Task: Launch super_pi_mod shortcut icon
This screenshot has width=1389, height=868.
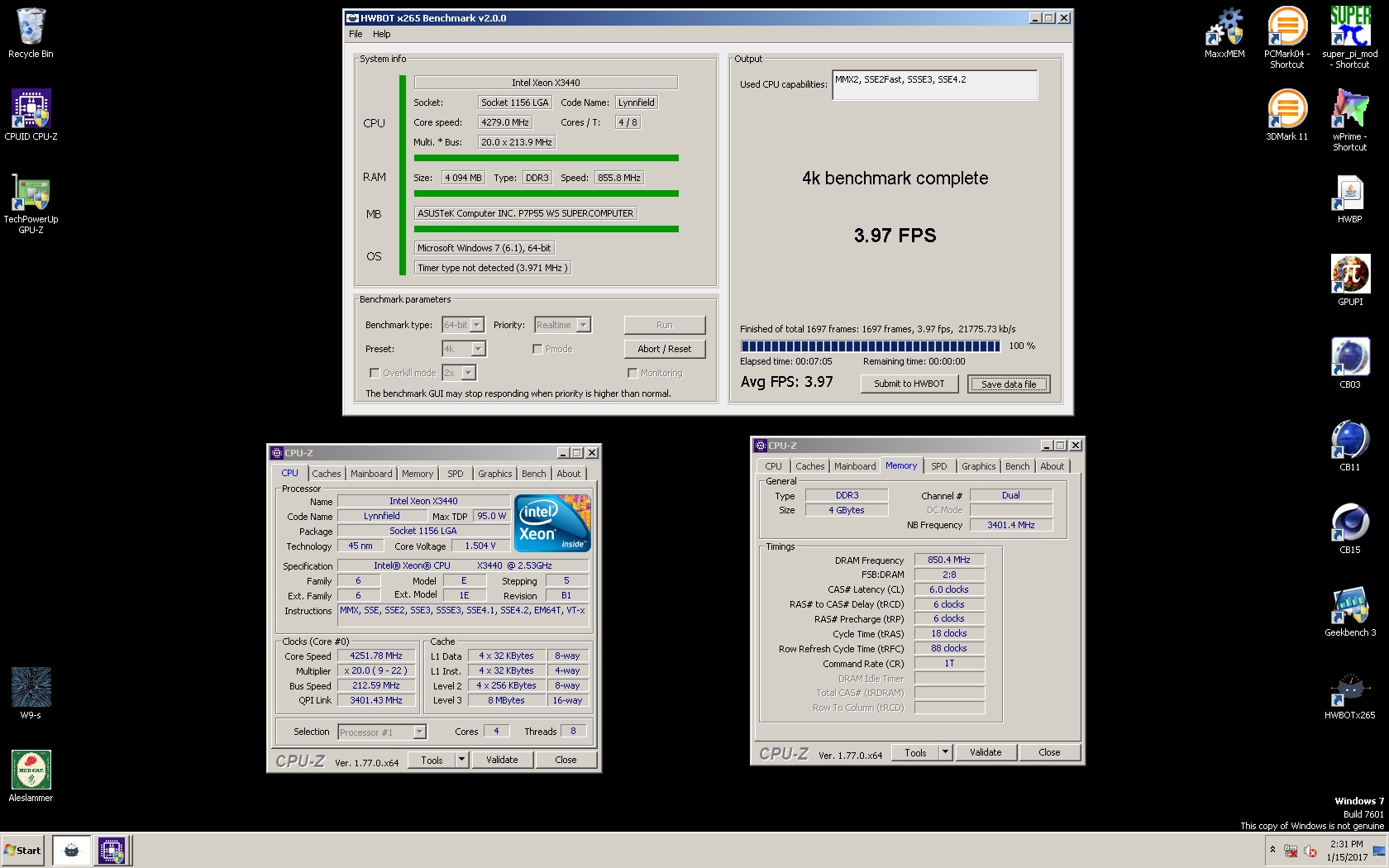Action: click(x=1350, y=37)
